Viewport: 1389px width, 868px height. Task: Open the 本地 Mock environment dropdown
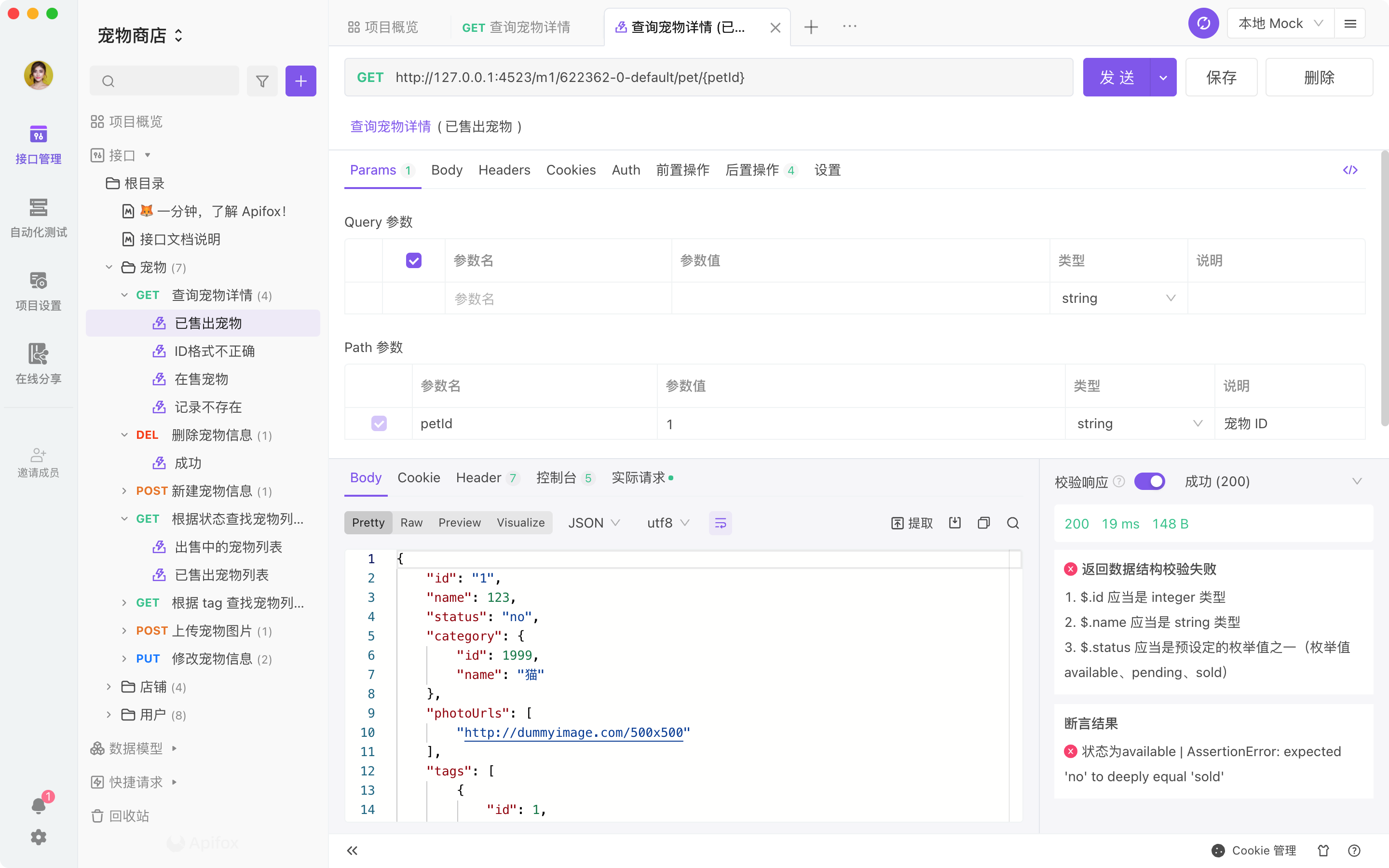1280,24
